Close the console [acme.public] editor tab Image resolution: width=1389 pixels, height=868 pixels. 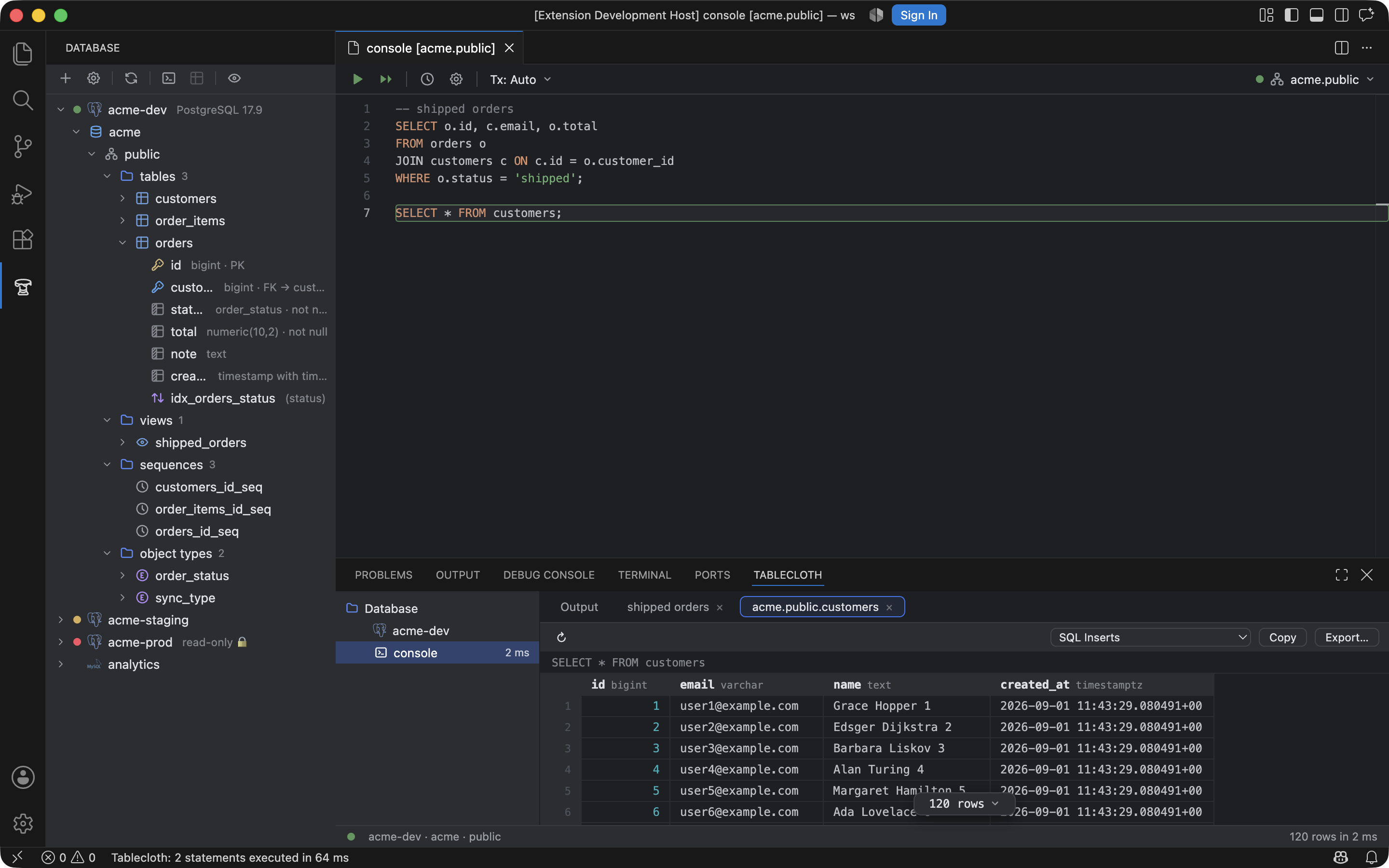point(509,48)
